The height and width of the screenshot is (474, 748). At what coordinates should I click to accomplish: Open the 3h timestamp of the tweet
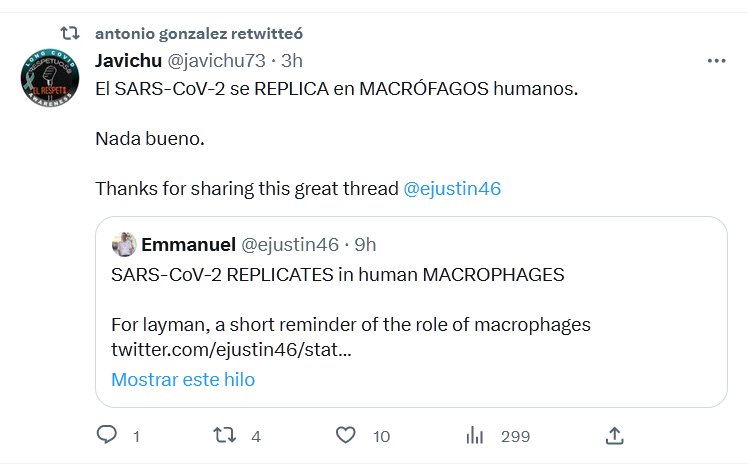pos(291,60)
